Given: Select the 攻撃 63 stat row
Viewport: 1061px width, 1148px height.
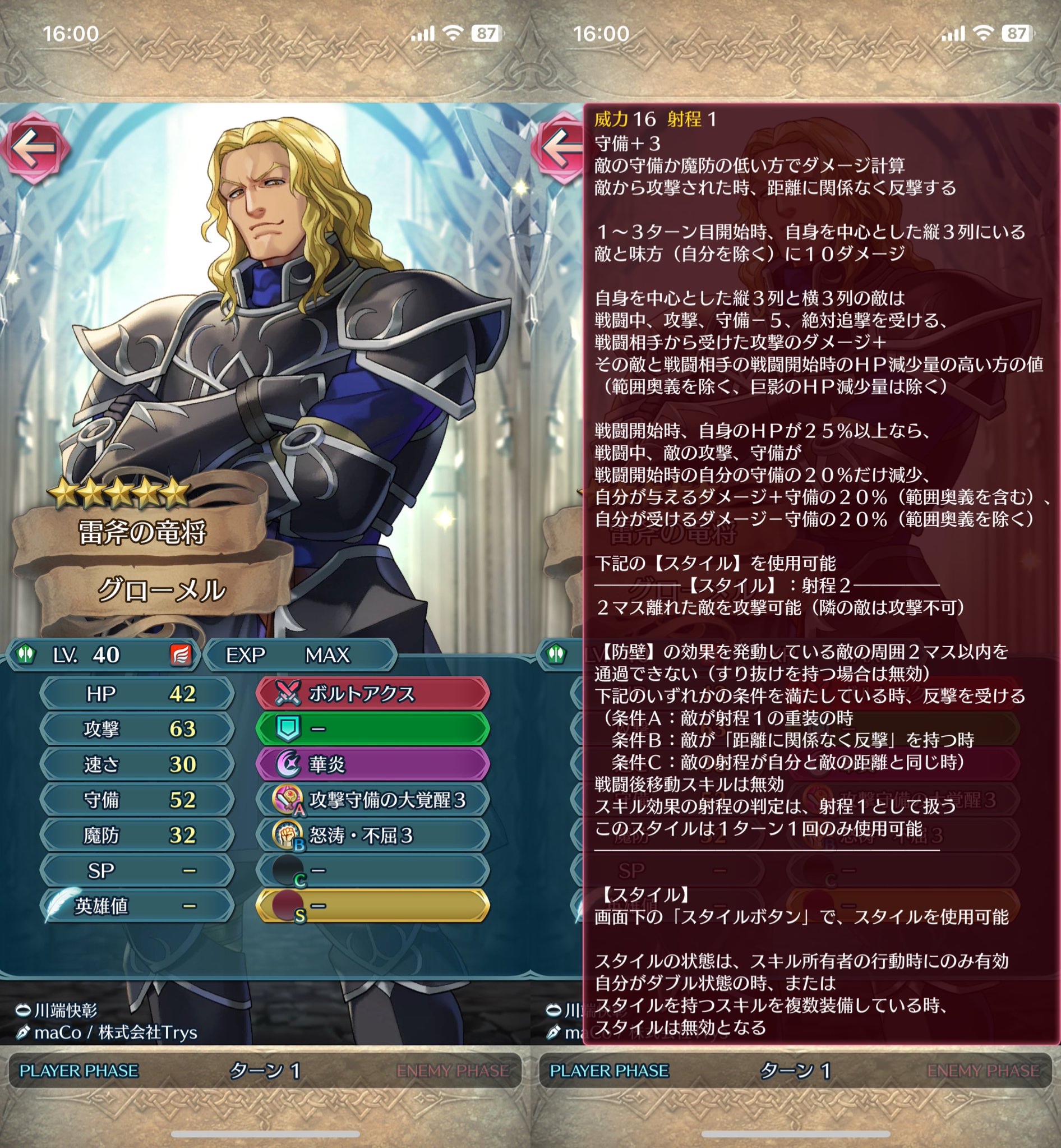Looking at the screenshot, I should [137, 729].
